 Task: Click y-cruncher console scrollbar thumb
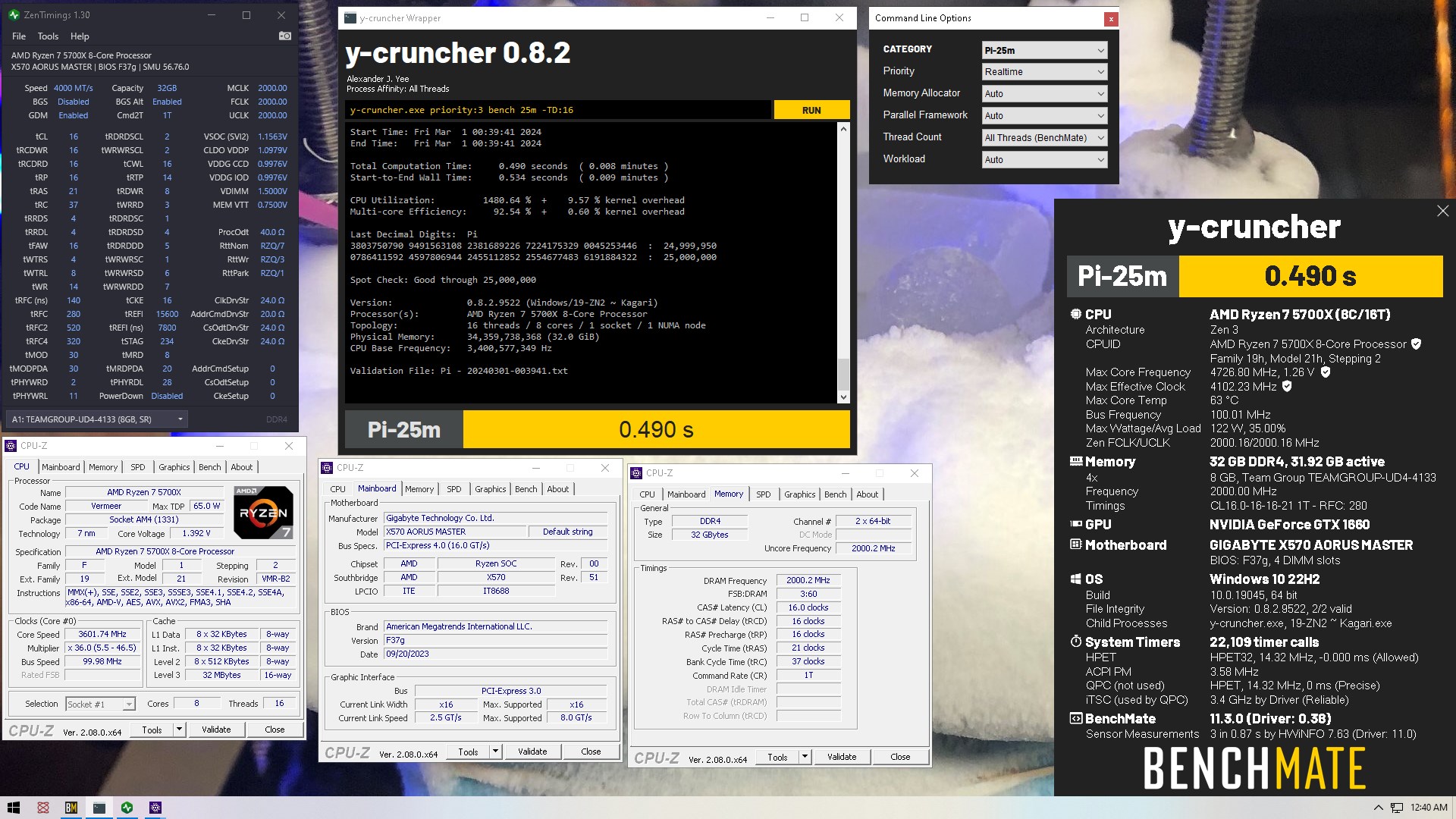pyautogui.click(x=843, y=374)
